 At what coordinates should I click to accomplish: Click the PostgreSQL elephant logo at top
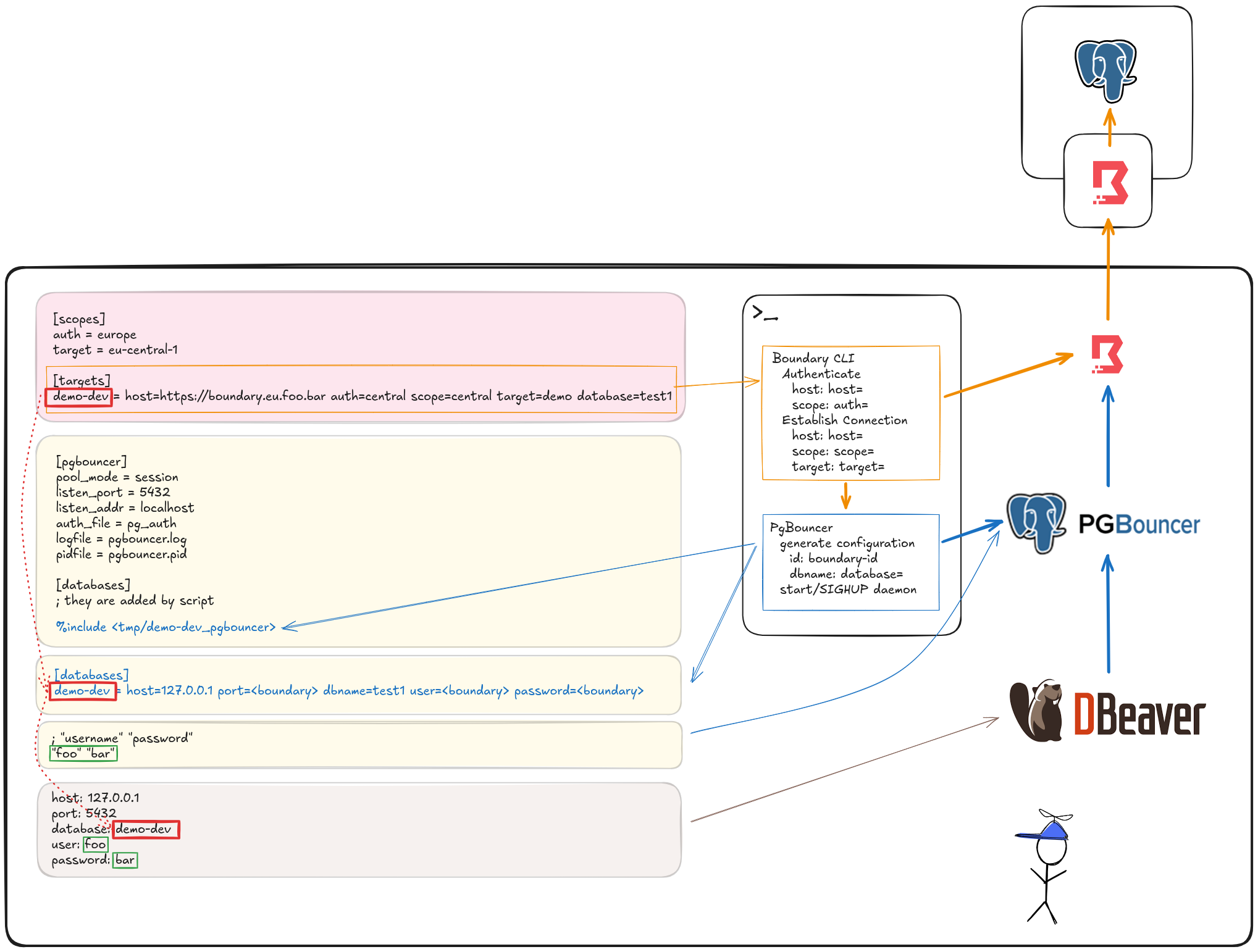(1106, 71)
